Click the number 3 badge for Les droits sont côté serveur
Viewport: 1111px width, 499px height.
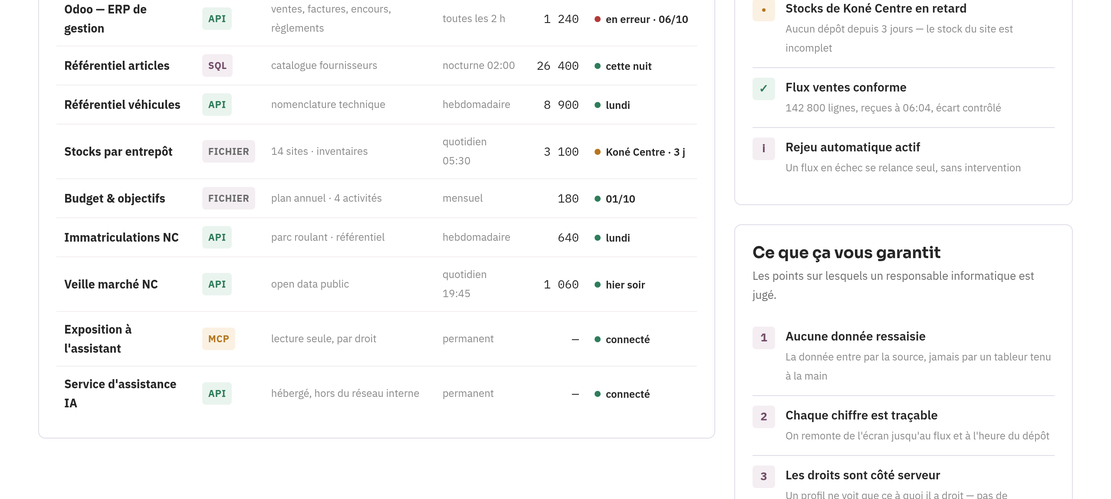[763, 476]
